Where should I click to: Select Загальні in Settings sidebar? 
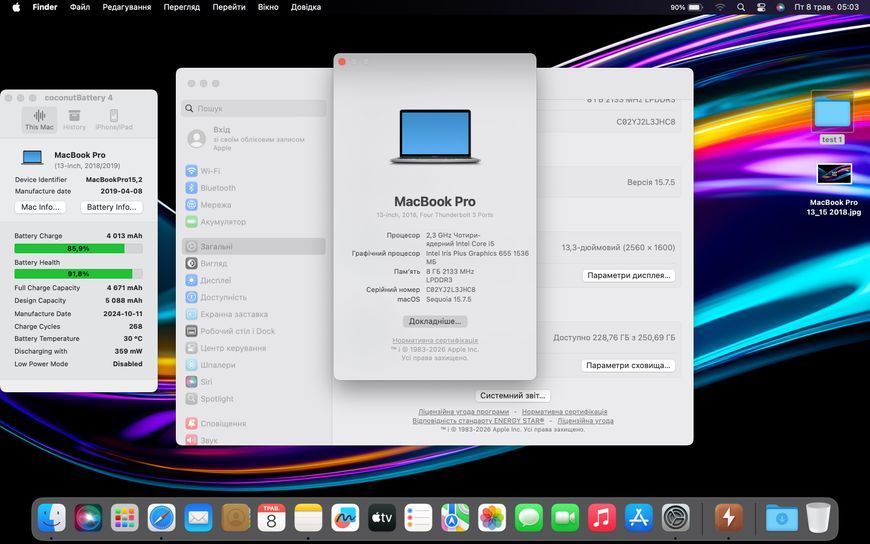pyautogui.click(x=254, y=246)
